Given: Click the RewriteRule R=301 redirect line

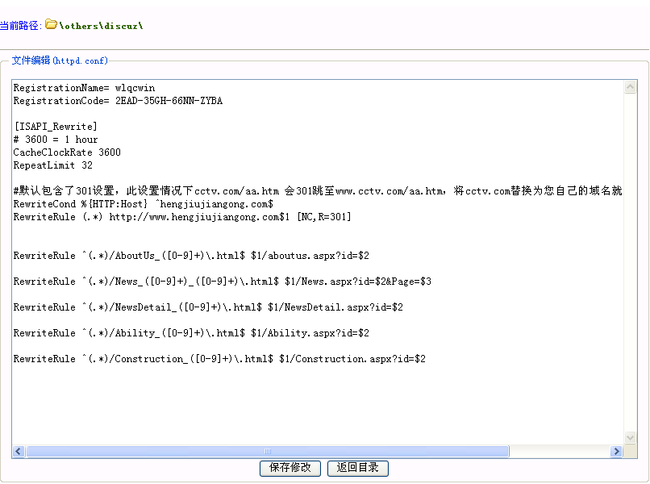Looking at the screenshot, I should [x=182, y=217].
